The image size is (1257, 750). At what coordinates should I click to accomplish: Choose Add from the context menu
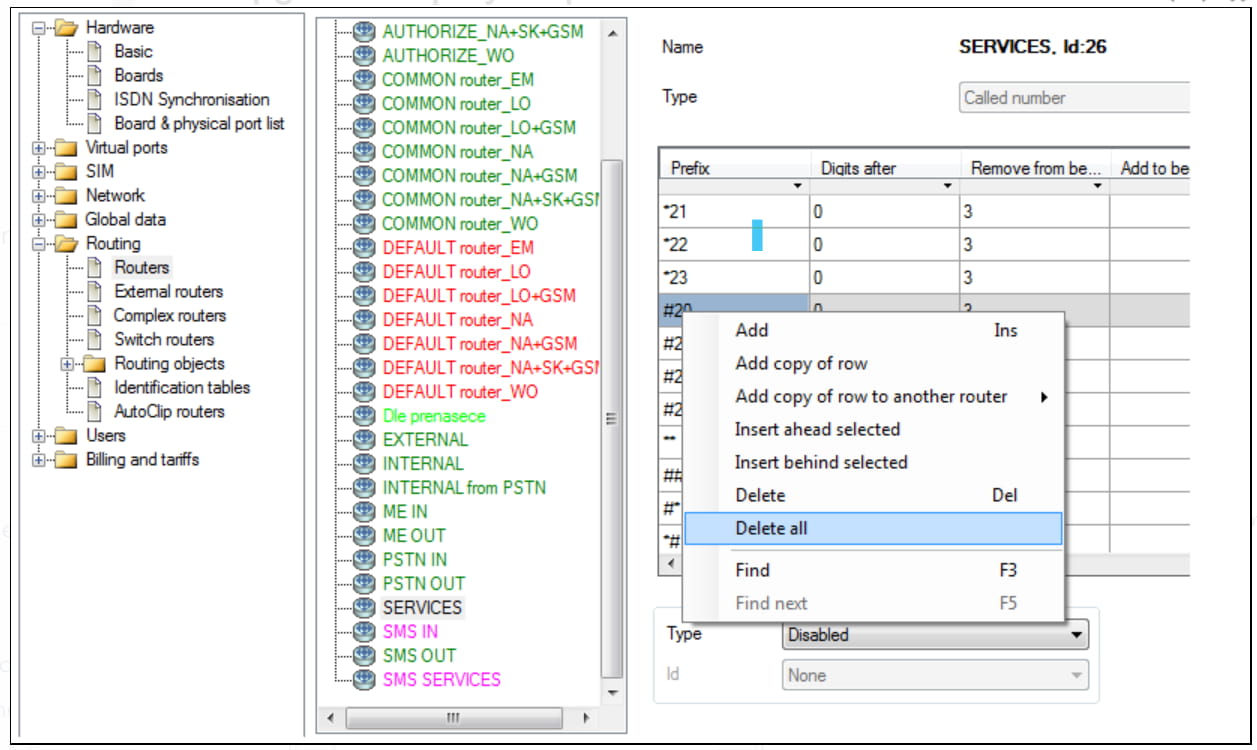tap(874, 330)
